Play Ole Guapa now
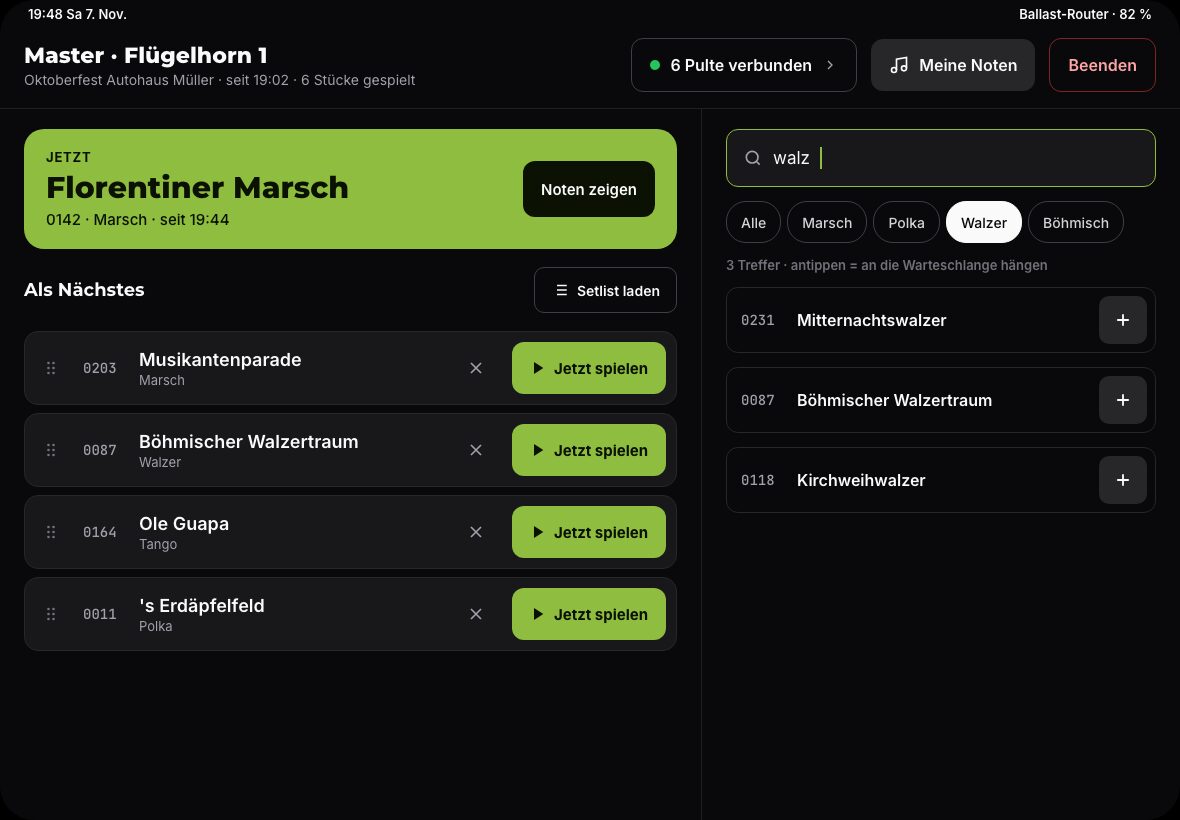The image size is (1180, 820). [588, 532]
